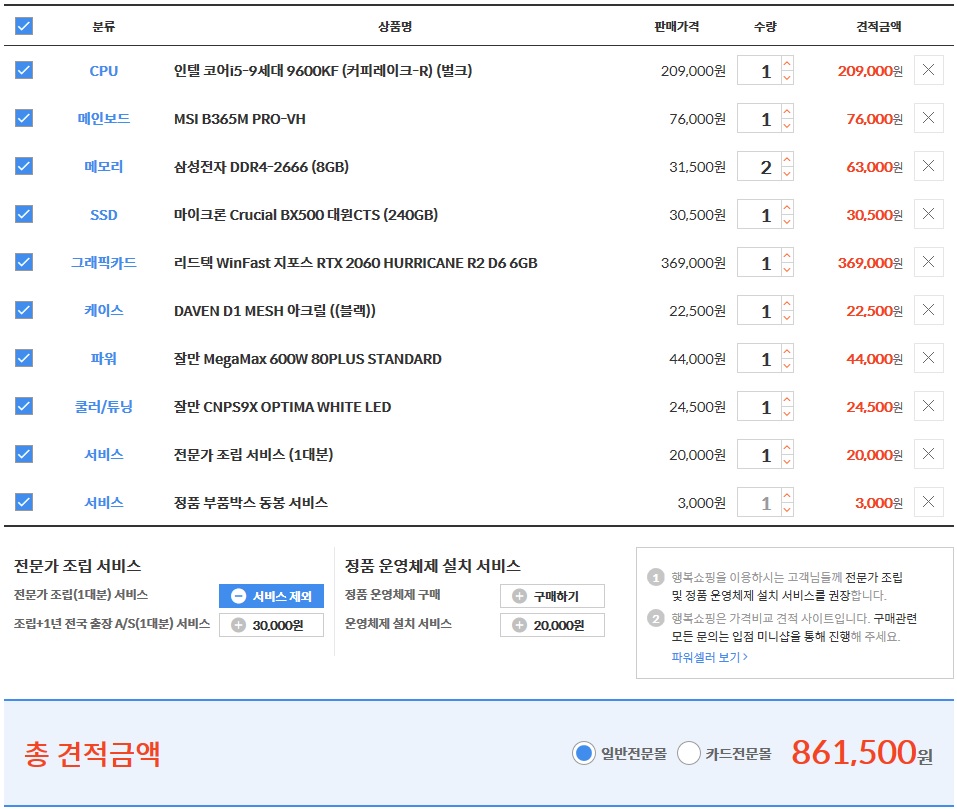Decrease quantity of the CPU item
This screenshot has width=957, height=809.
pyautogui.click(x=787, y=77)
